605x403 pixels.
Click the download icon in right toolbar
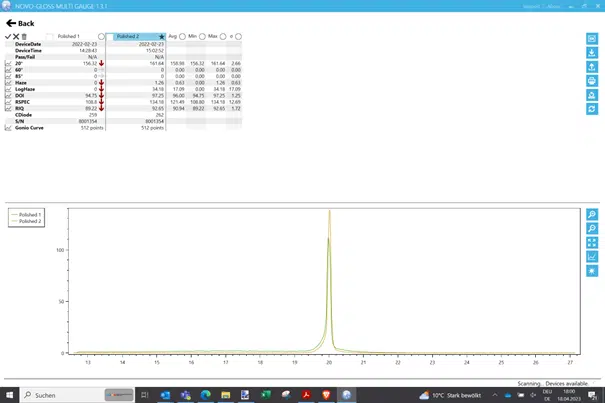593,53
